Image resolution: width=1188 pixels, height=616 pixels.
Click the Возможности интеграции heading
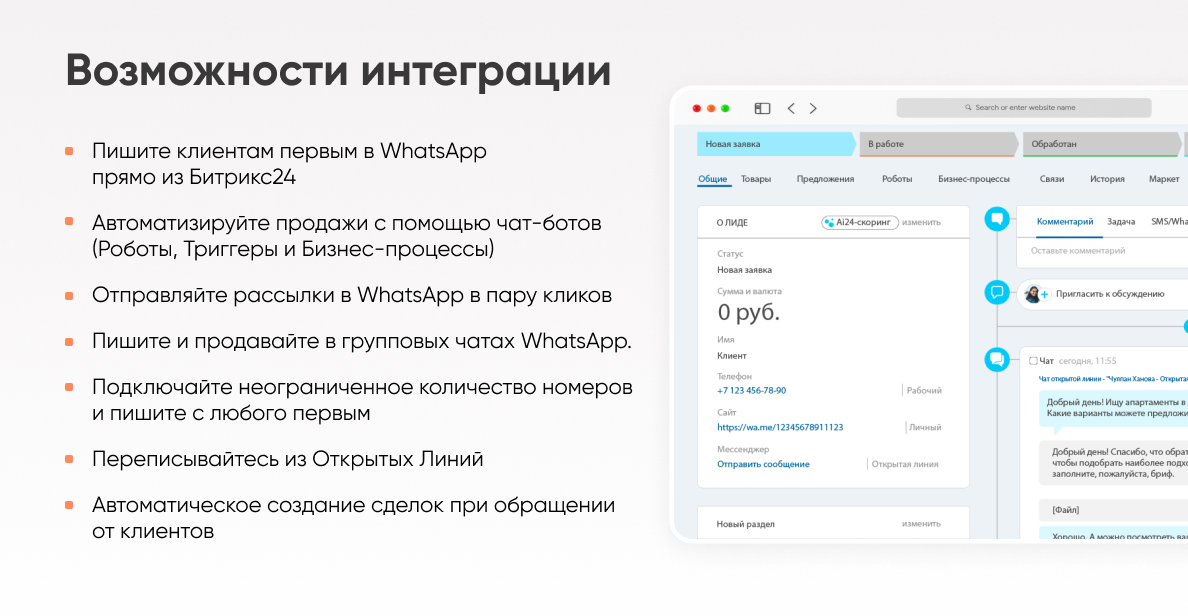pyautogui.click(x=338, y=70)
